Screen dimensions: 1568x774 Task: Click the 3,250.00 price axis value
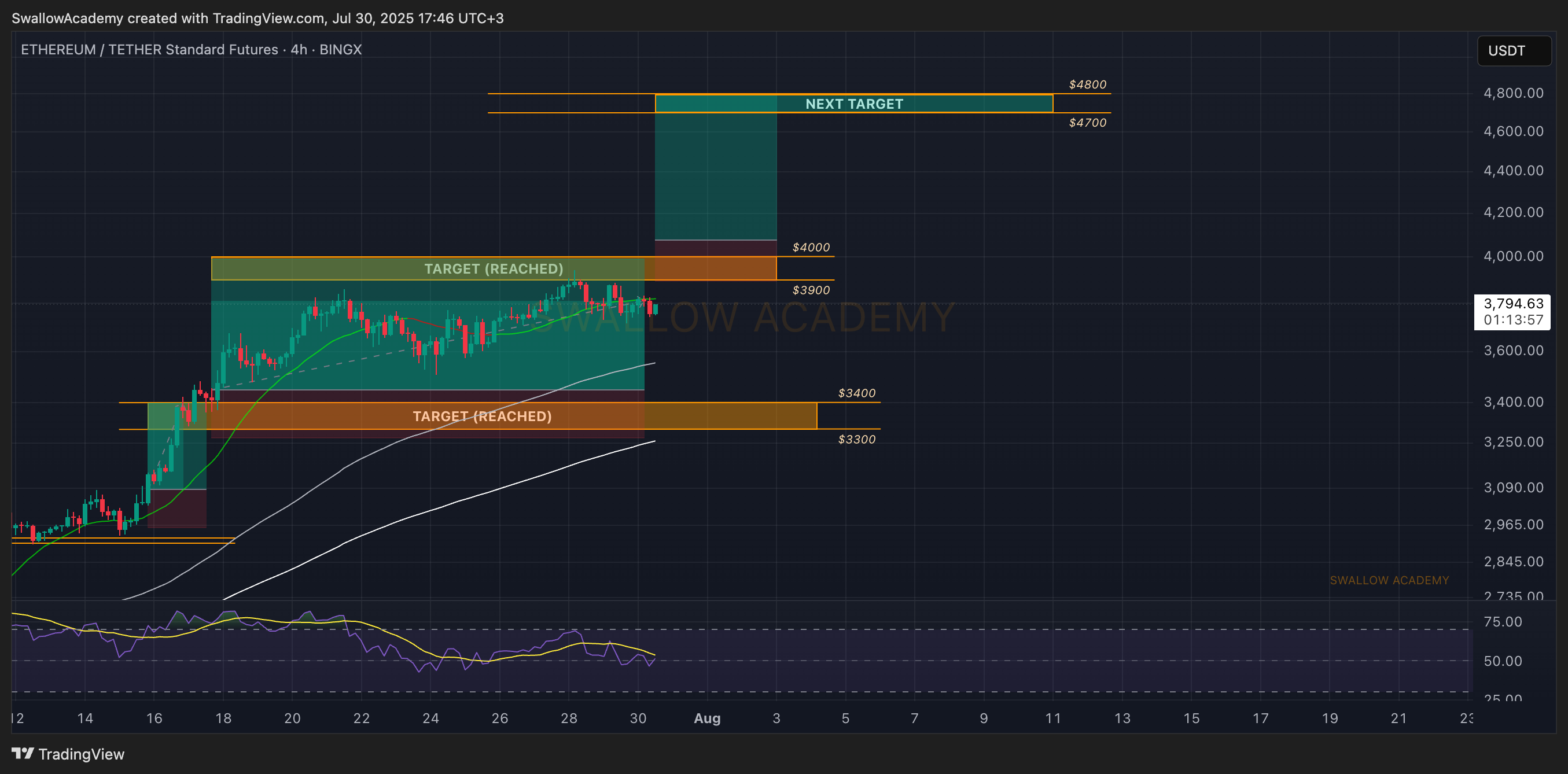[x=1513, y=442]
